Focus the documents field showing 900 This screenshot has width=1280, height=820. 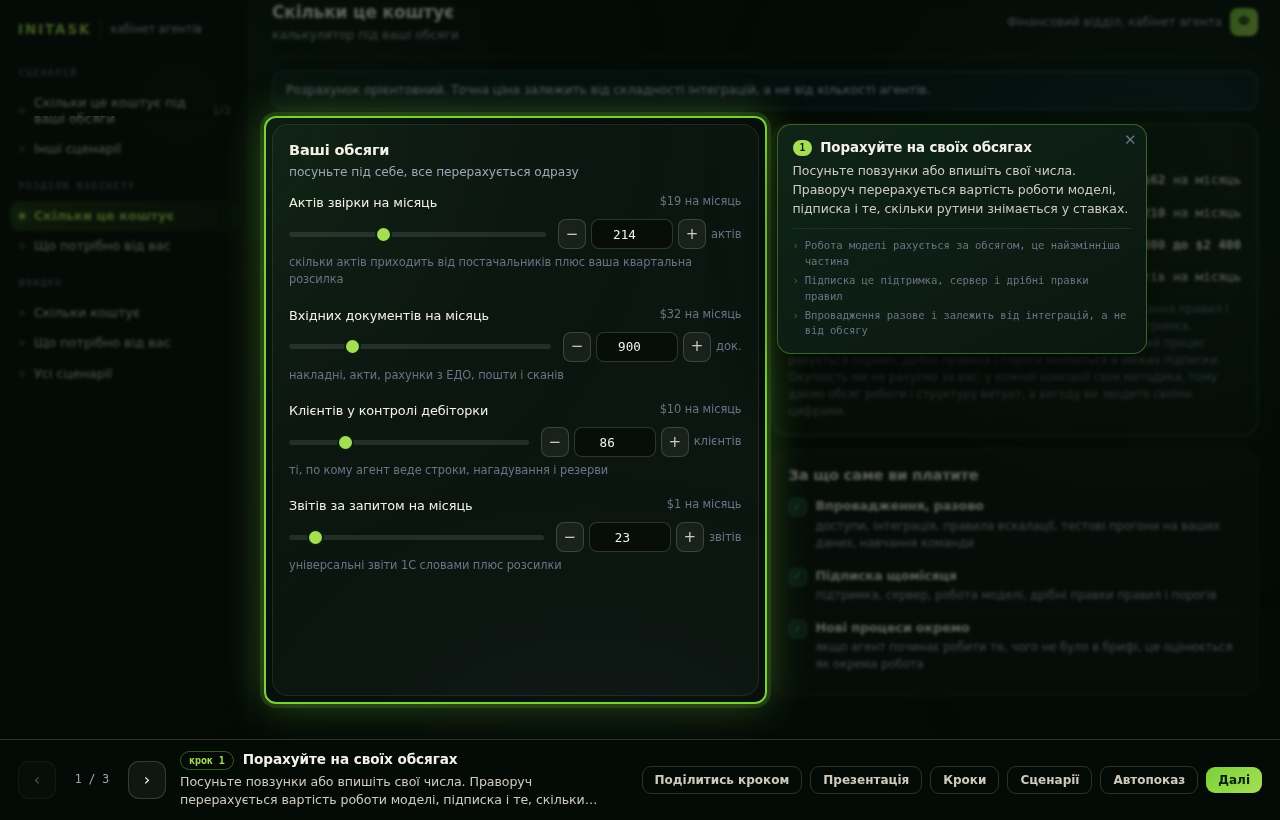pyautogui.click(x=637, y=347)
